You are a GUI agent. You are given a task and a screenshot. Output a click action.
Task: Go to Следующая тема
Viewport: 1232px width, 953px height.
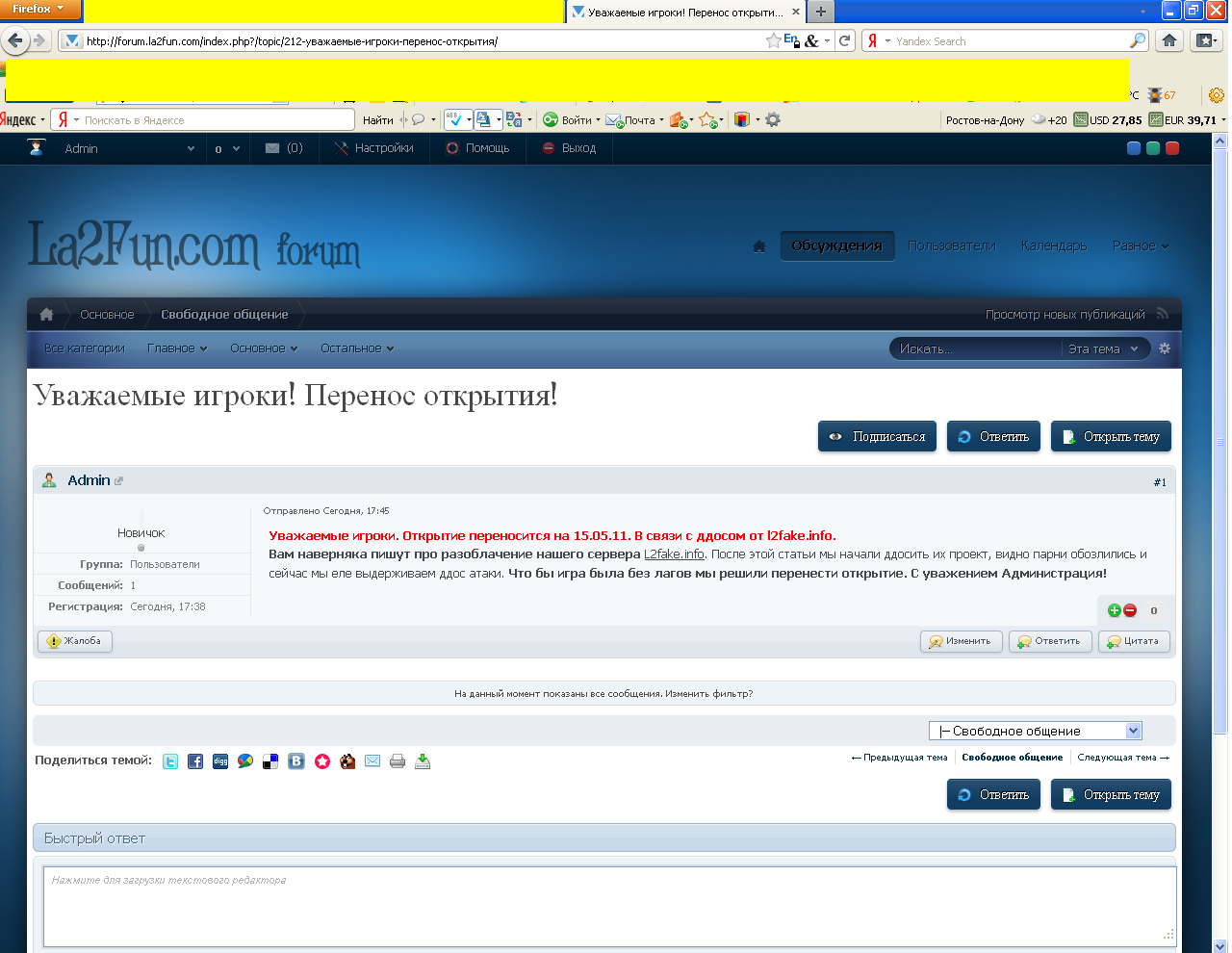[1123, 758]
